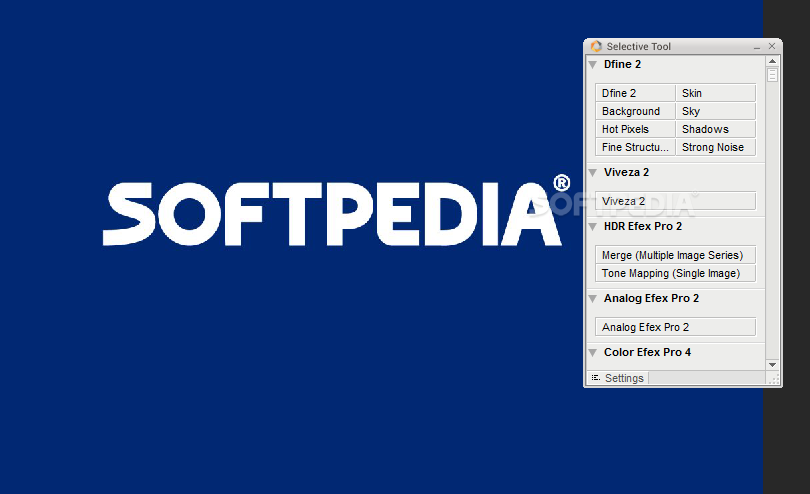The height and width of the screenshot is (494, 810).
Task: Collapse the Viveza 2 section triangle
Action: tap(593, 173)
